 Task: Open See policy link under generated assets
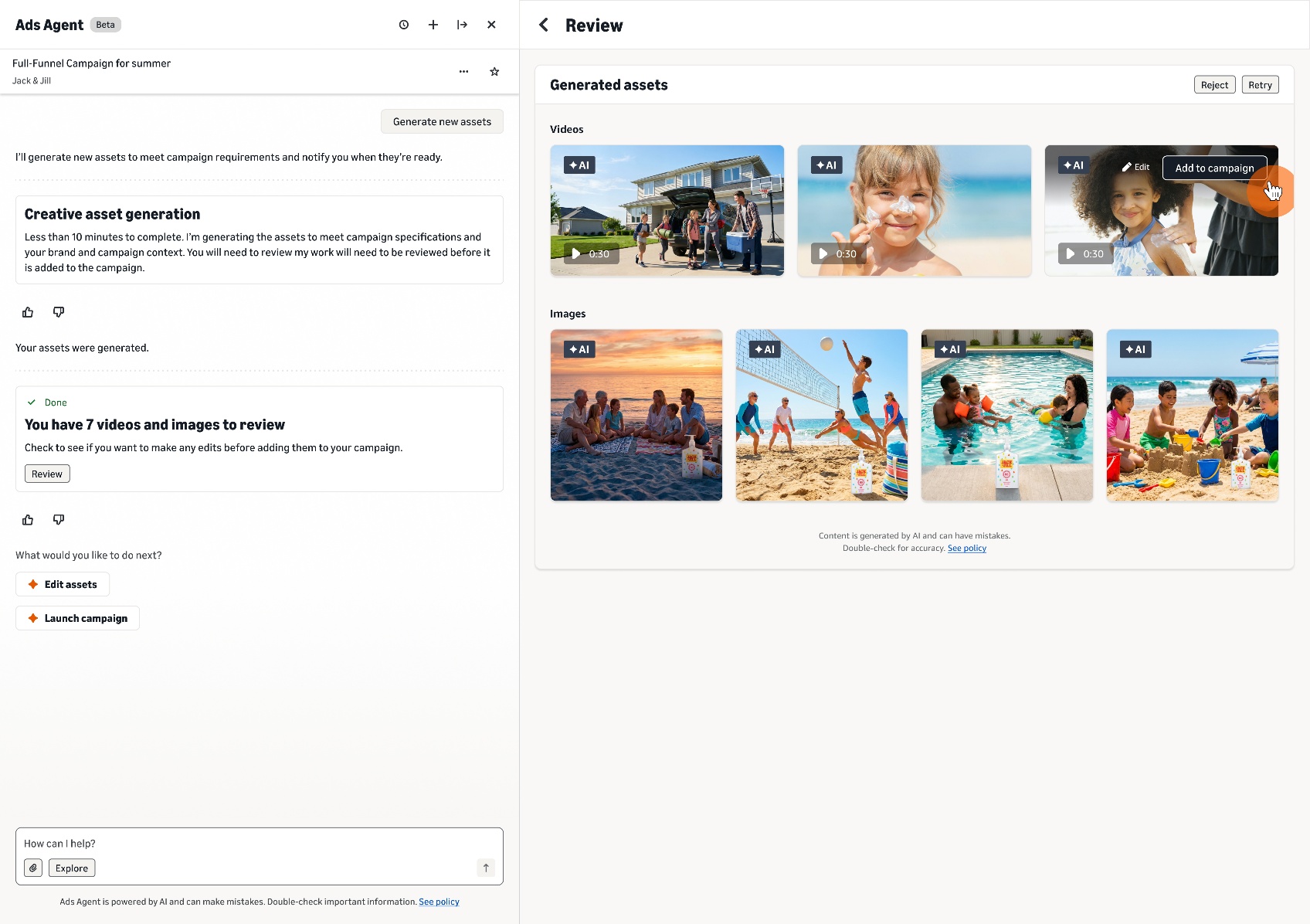[967, 549]
